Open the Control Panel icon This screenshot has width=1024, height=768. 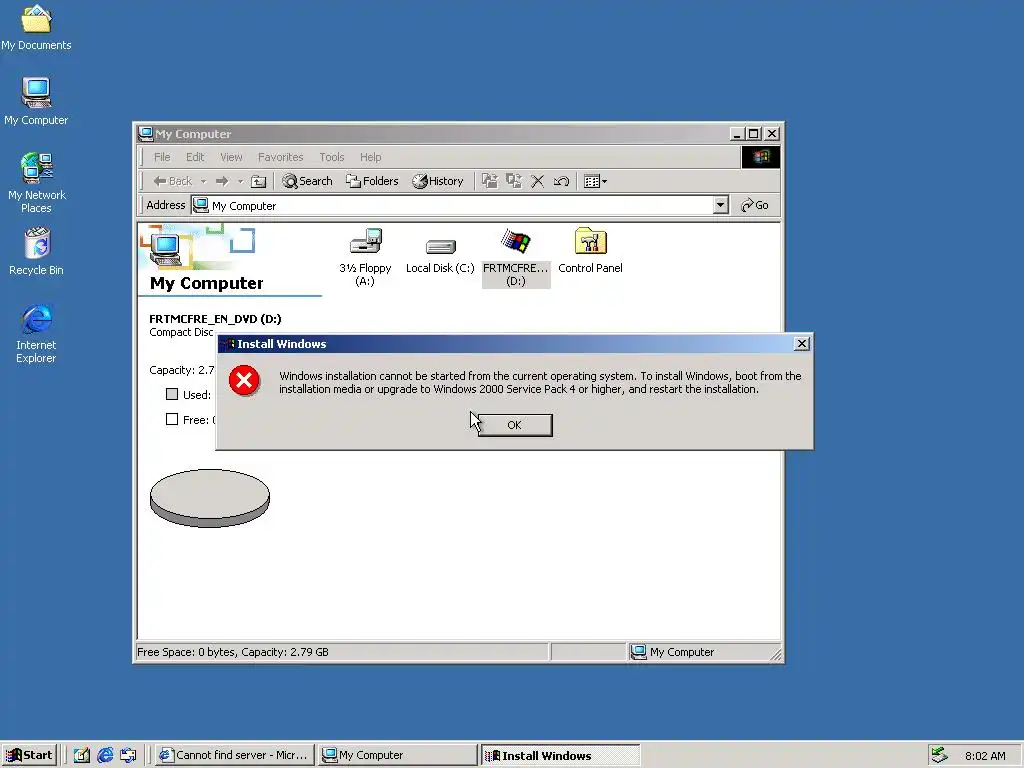(x=590, y=251)
